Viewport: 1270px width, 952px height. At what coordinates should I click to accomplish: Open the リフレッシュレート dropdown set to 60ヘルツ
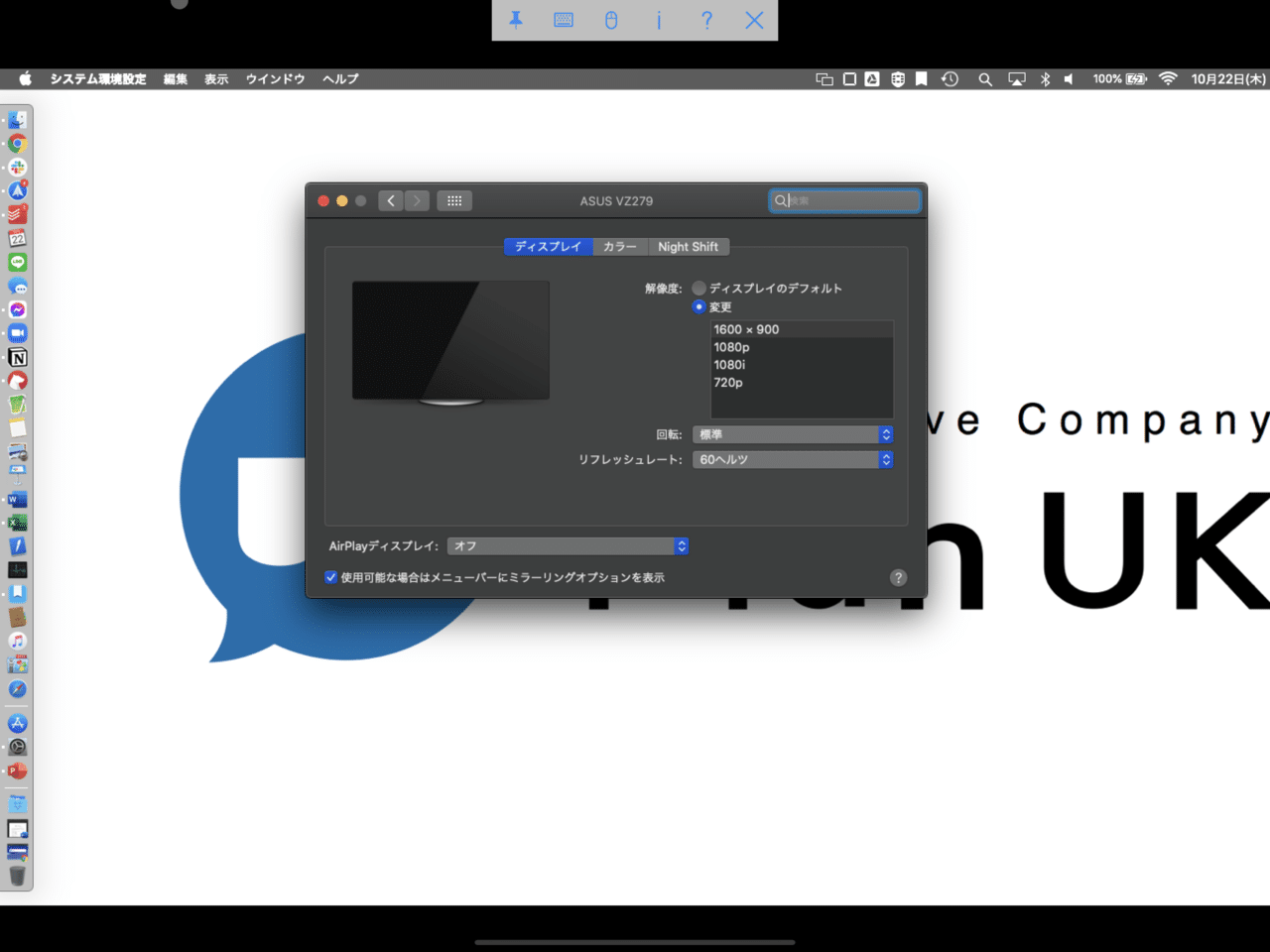[x=793, y=459]
